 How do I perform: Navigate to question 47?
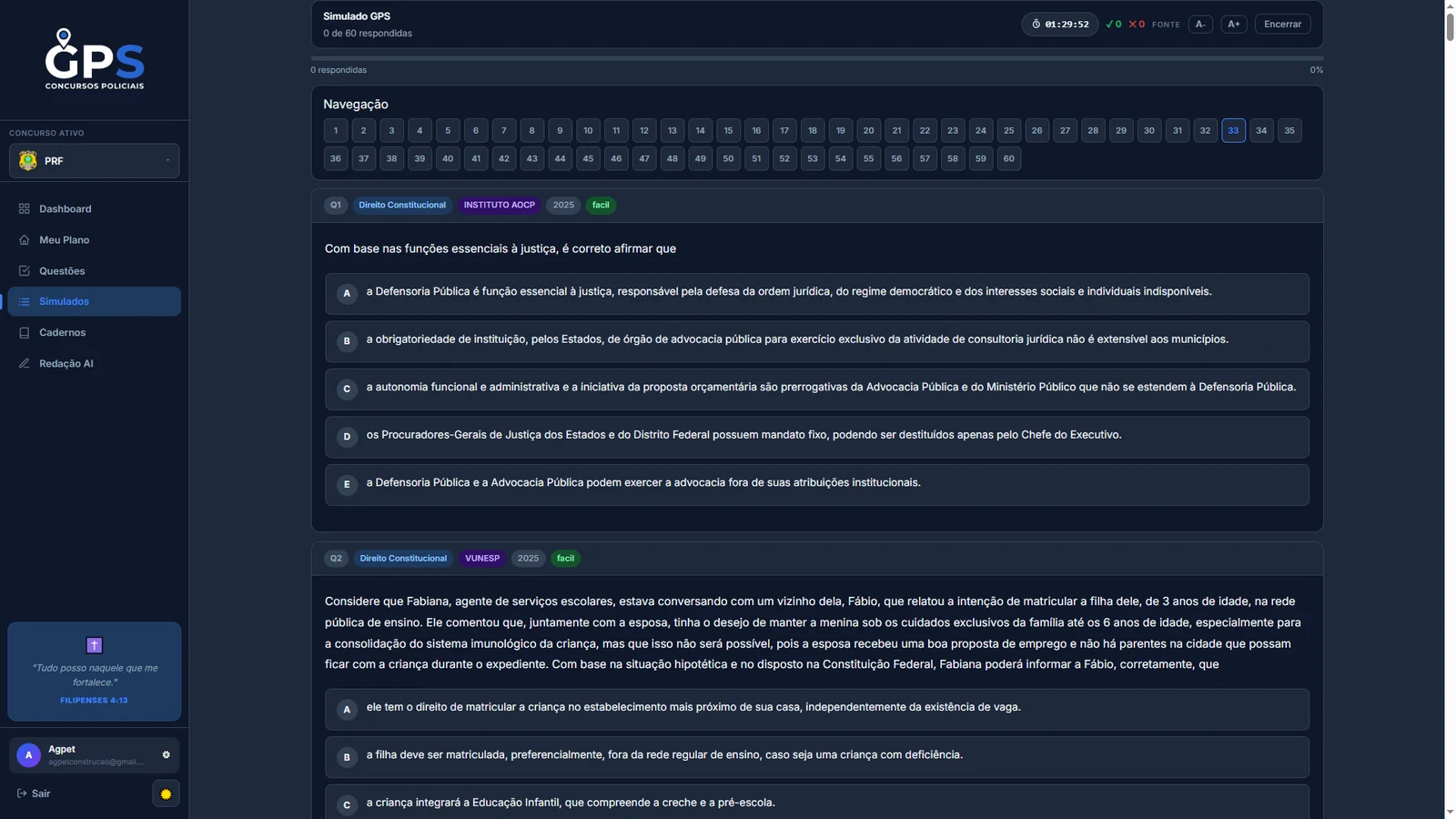point(644,158)
